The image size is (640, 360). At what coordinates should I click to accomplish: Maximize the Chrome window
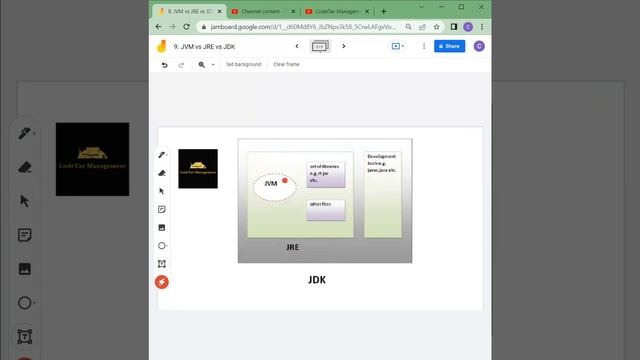click(x=461, y=7)
